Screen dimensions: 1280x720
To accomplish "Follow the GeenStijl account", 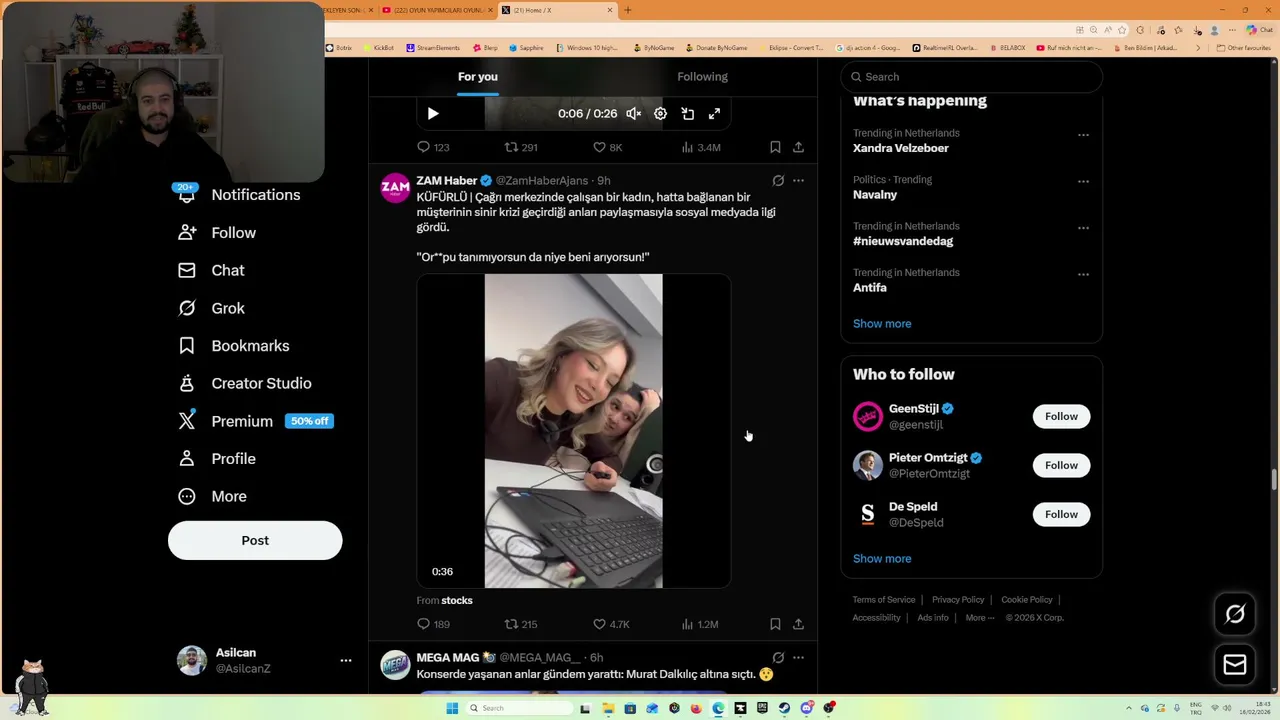I will (x=1061, y=416).
